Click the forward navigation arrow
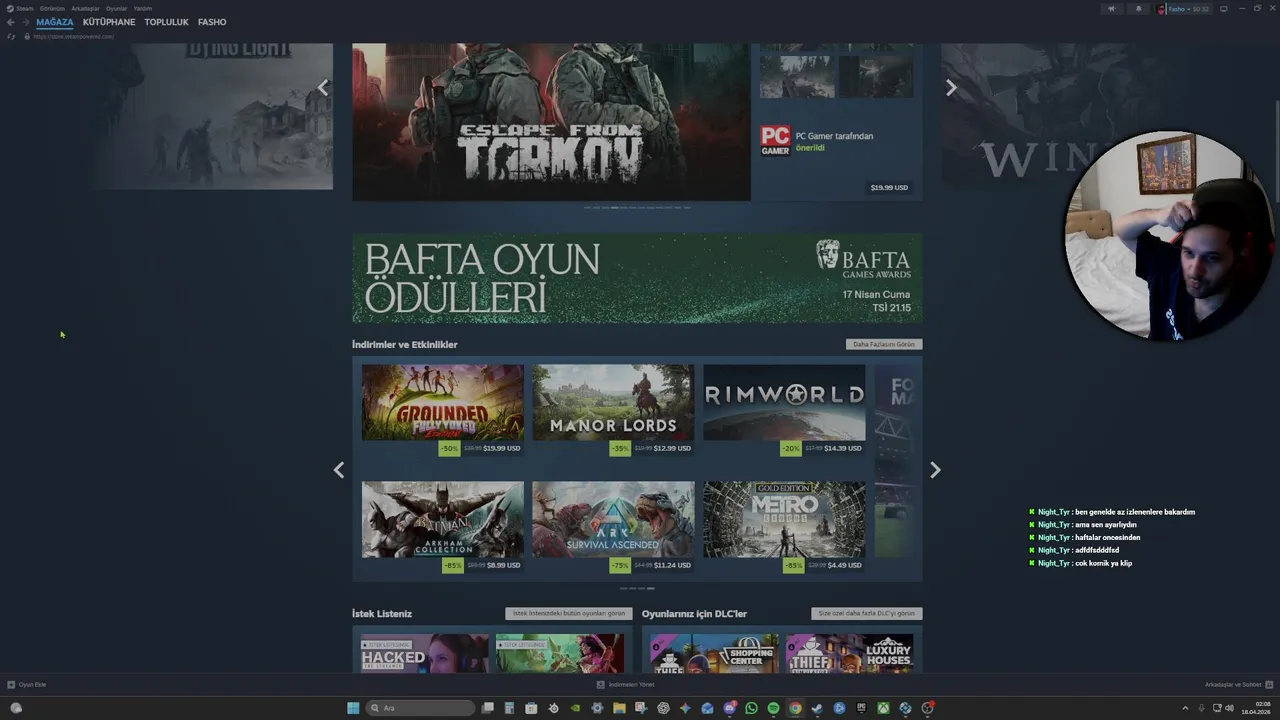The image size is (1280, 720). [25, 22]
